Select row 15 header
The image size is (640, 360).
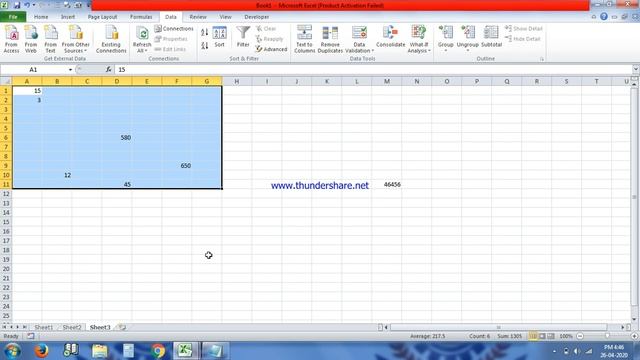coord(6,222)
